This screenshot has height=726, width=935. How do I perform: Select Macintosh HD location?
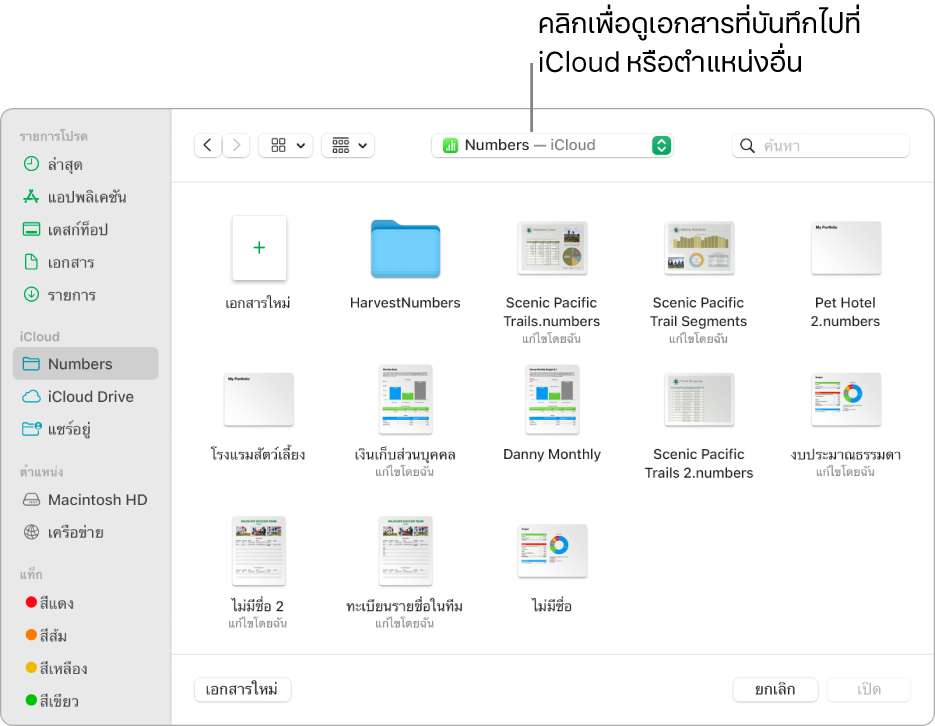(x=85, y=499)
